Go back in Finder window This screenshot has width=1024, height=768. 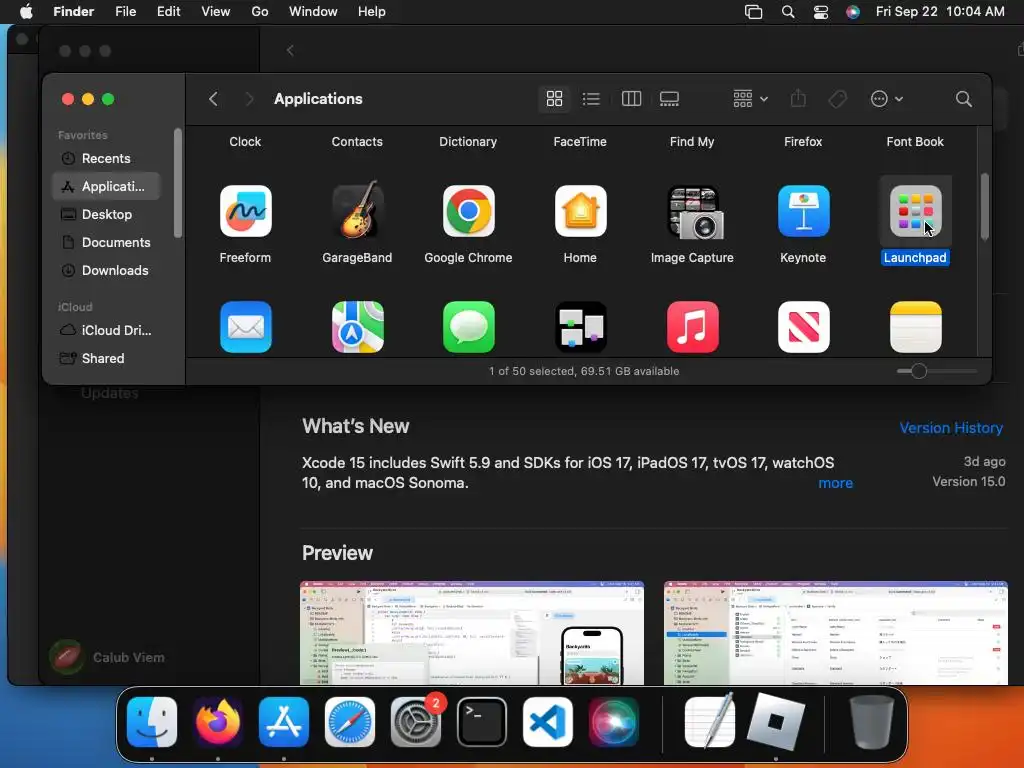[213, 99]
